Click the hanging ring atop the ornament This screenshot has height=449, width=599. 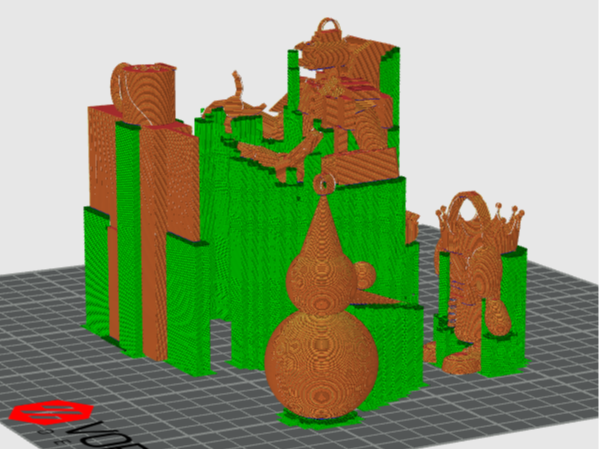[x=324, y=185]
